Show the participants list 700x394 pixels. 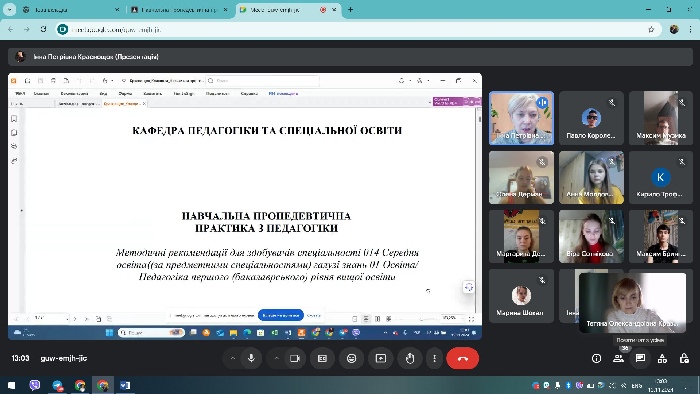click(x=618, y=358)
